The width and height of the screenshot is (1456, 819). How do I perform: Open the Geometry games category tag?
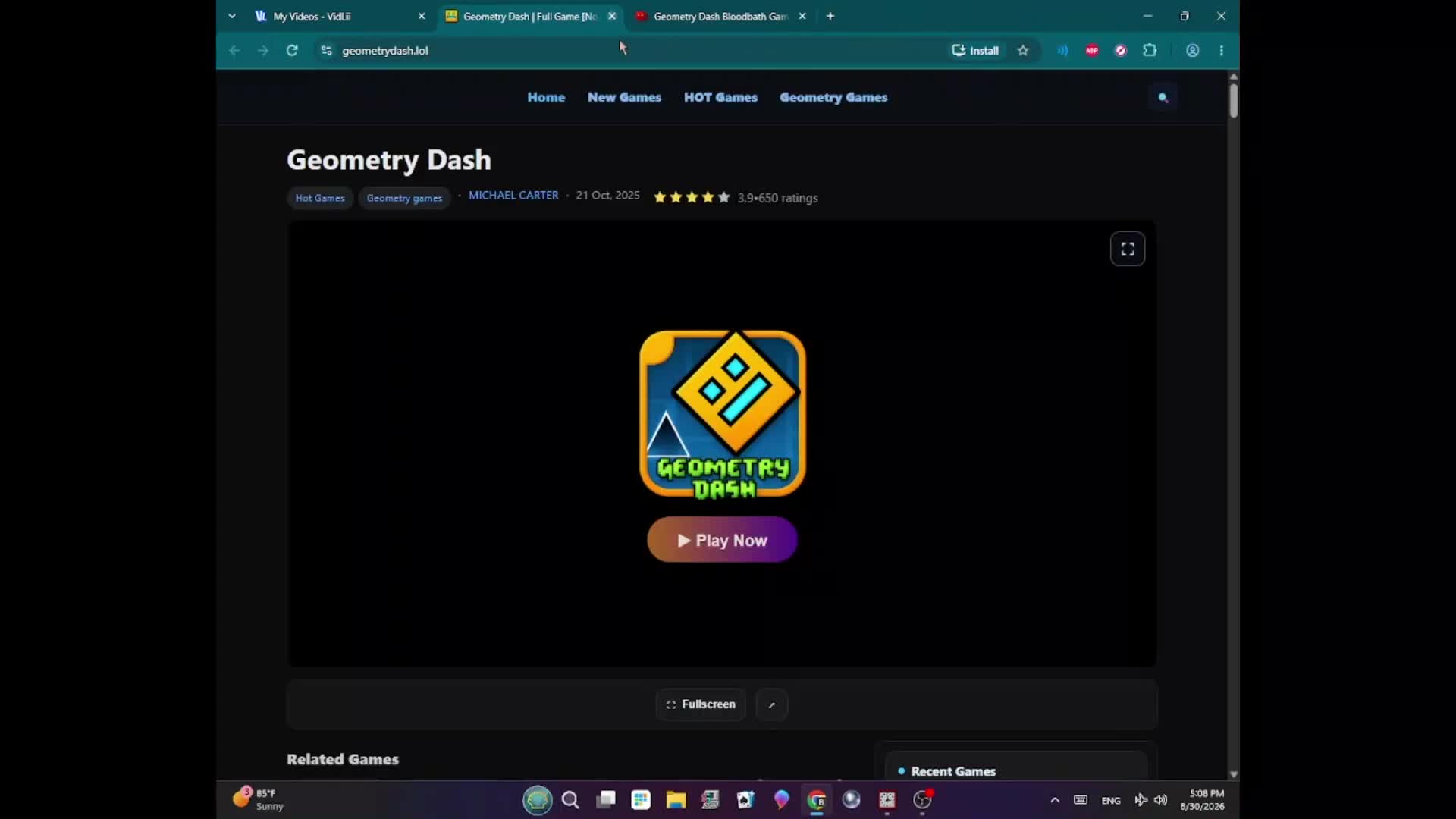(404, 198)
